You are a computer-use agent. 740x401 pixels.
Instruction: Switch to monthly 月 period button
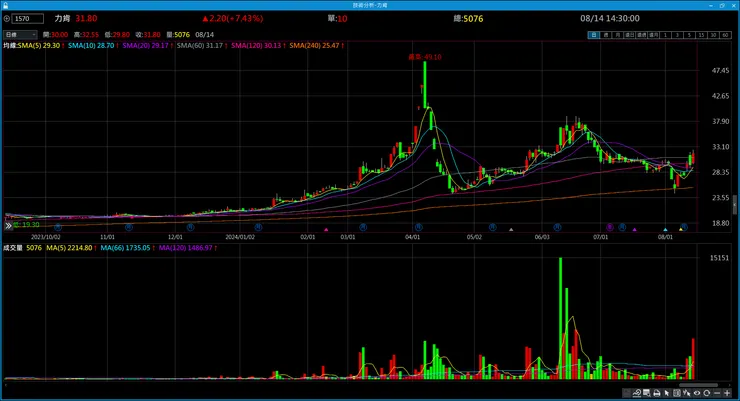click(618, 35)
